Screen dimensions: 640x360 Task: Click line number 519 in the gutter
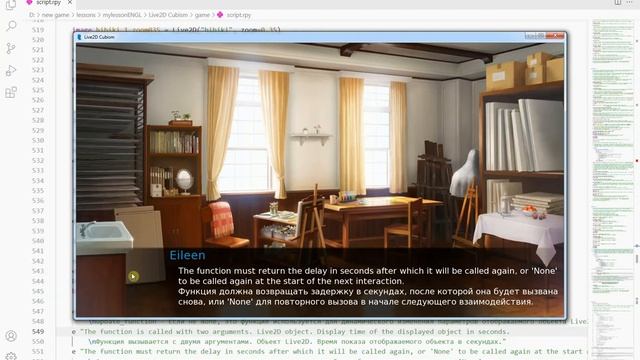38,30
